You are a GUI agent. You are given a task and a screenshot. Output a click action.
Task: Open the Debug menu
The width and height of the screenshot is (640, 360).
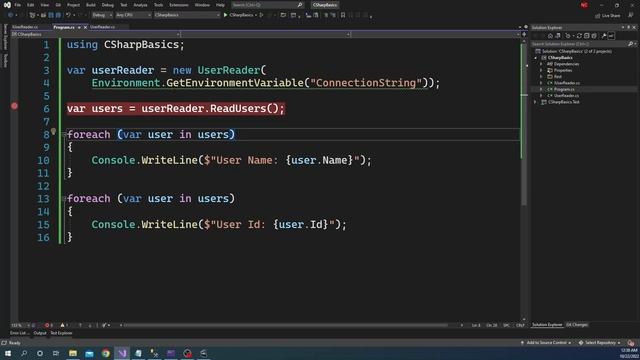[108, 5]
